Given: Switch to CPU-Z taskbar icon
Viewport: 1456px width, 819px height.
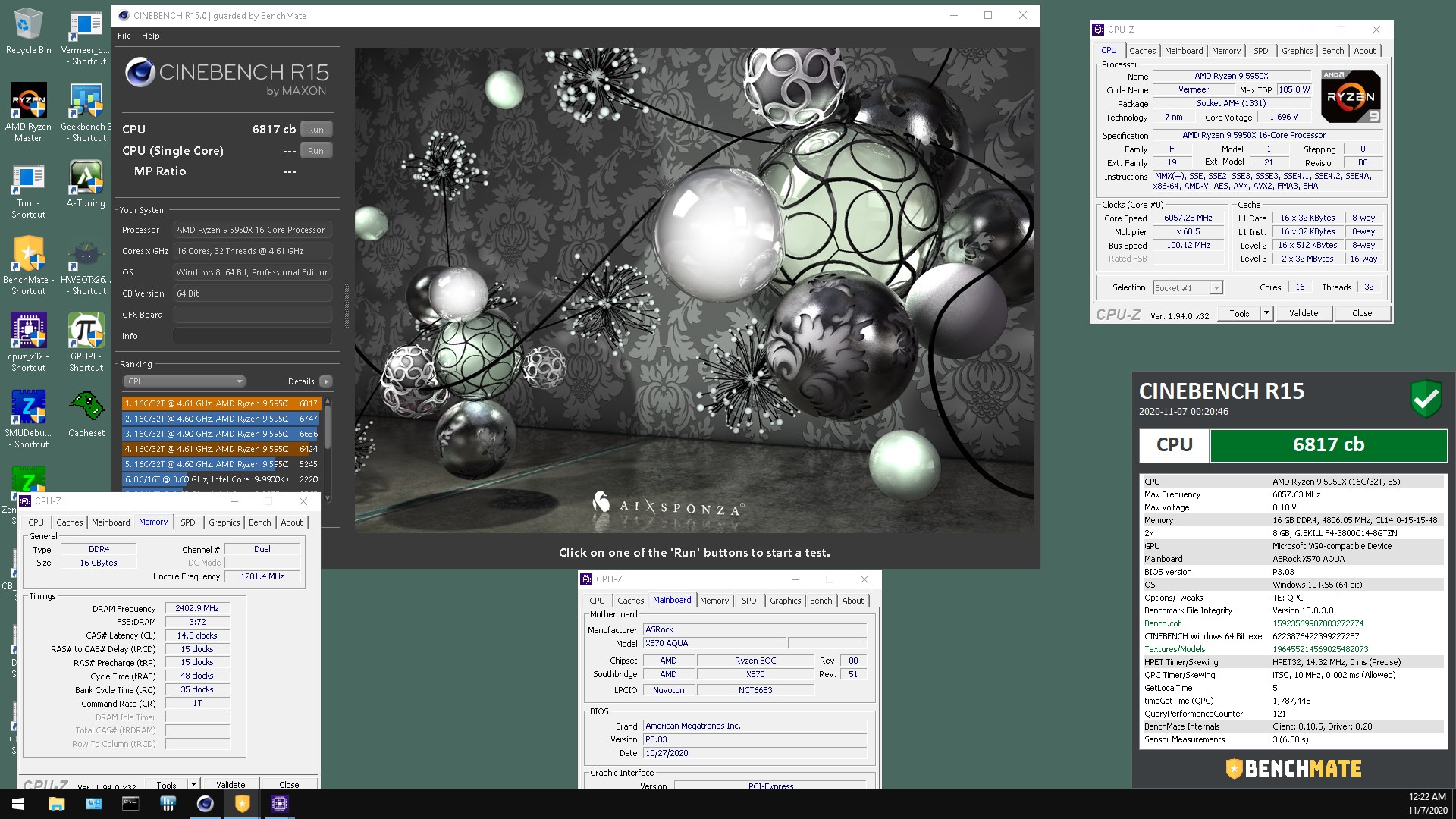Looking at the screenshot, I should click(279, 804).
